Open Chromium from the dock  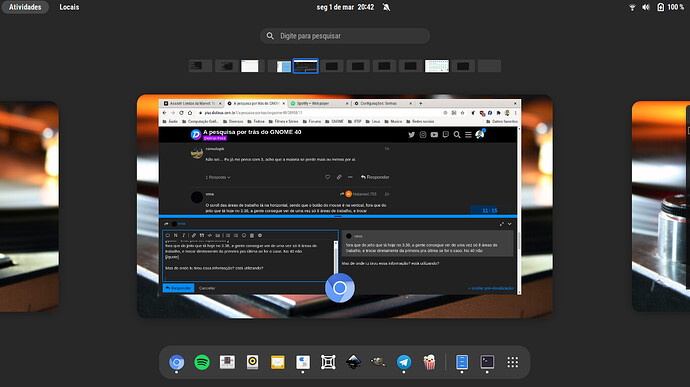click(176, 362)
